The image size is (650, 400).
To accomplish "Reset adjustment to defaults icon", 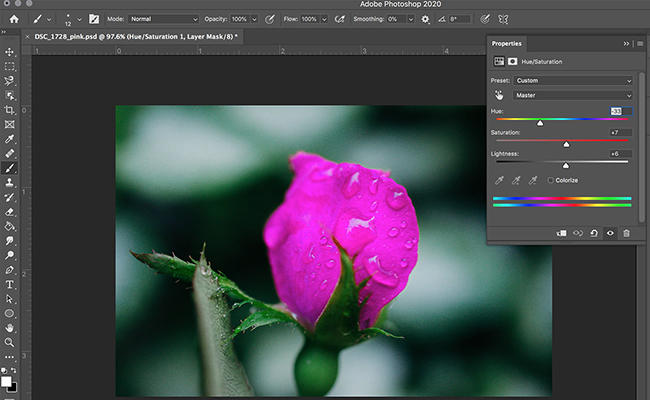I will [594, 233].
